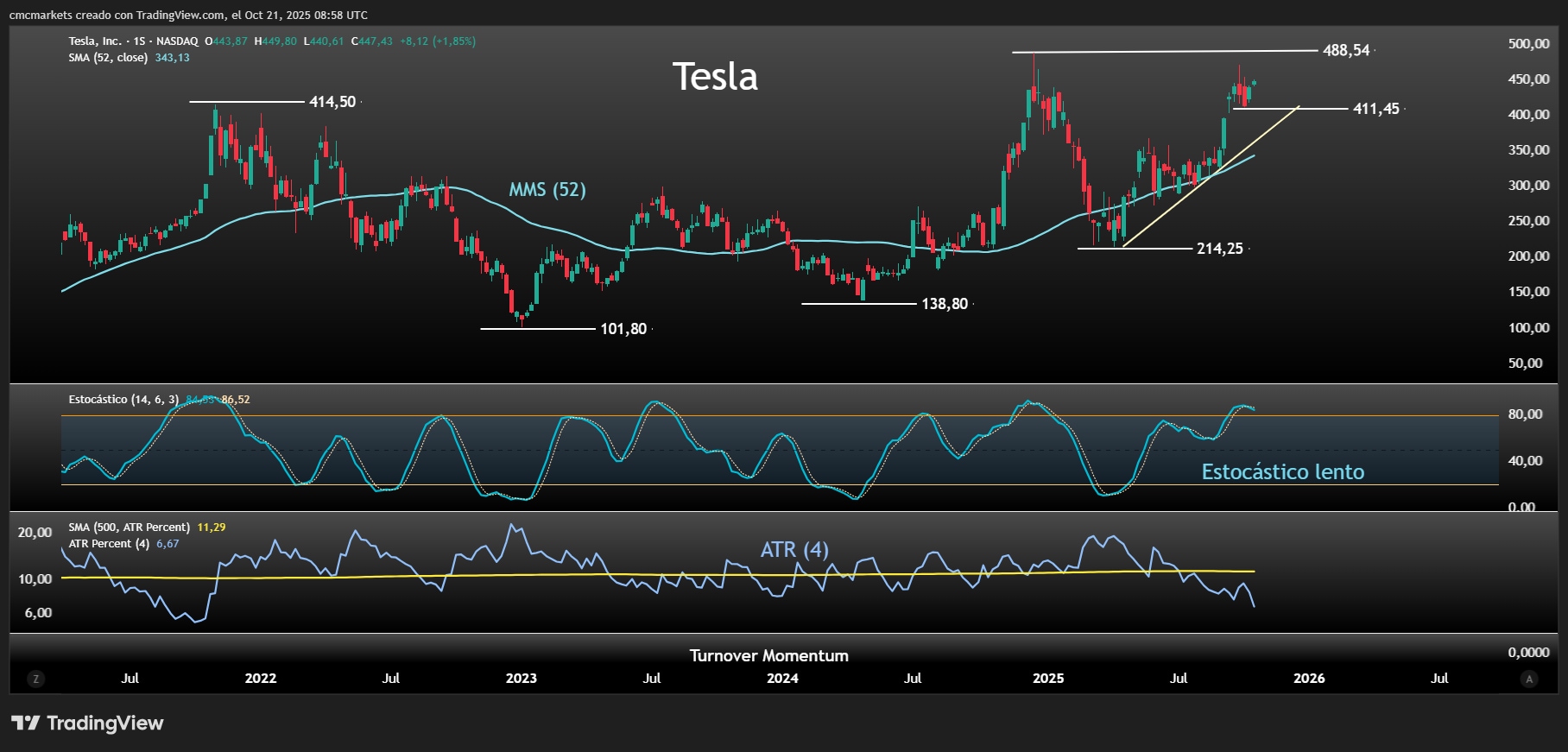The image size is (1568, 752).
Task: Click the 214,25 price level label
Action: [x=1220, y=249]
